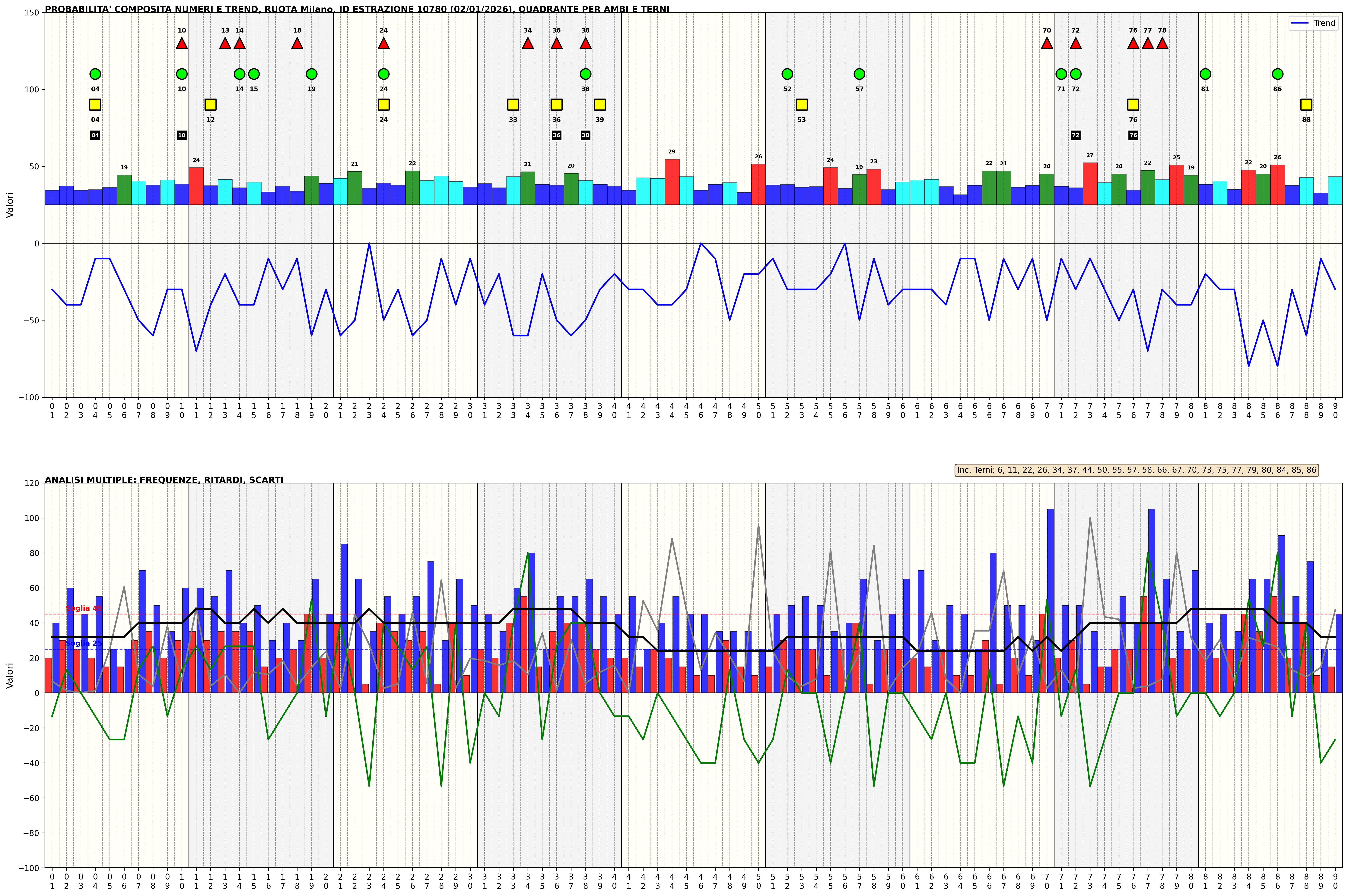Click the blue 'Soglia 25' threshold label
Screen dimensions: 1348x896
click(84, 643)
